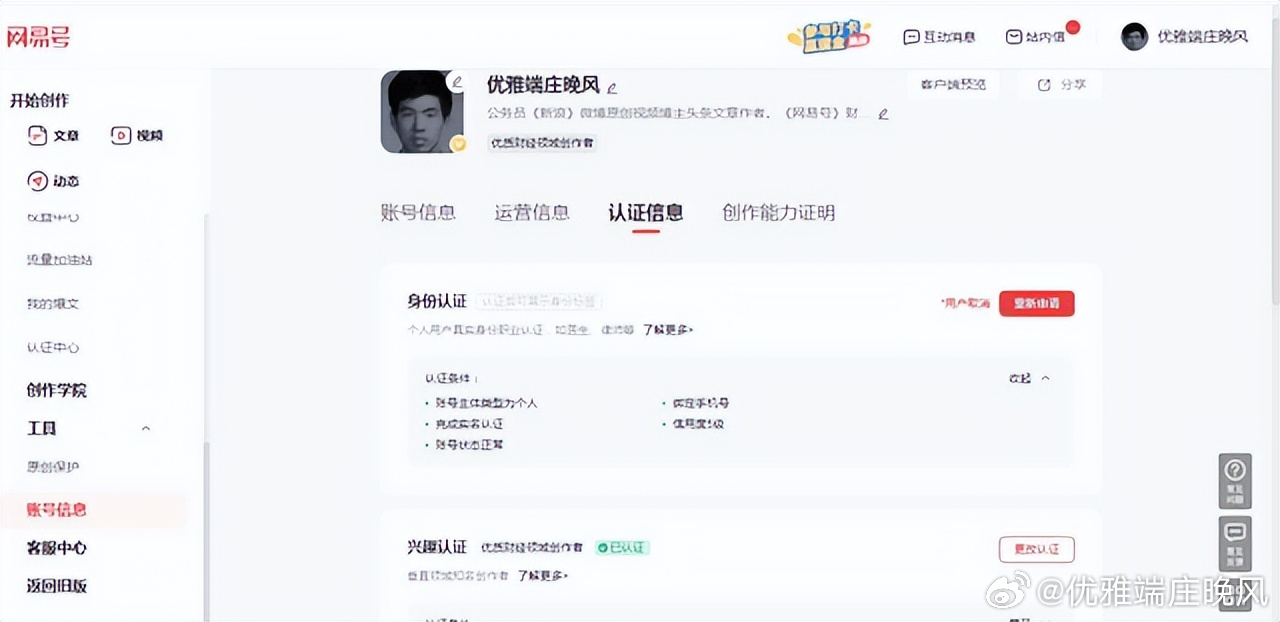The width and height of the screenshot is (1280, 622).
Task: Open 原创保护 under 工具
Action: pyautogui.click(x=53, y=467)
